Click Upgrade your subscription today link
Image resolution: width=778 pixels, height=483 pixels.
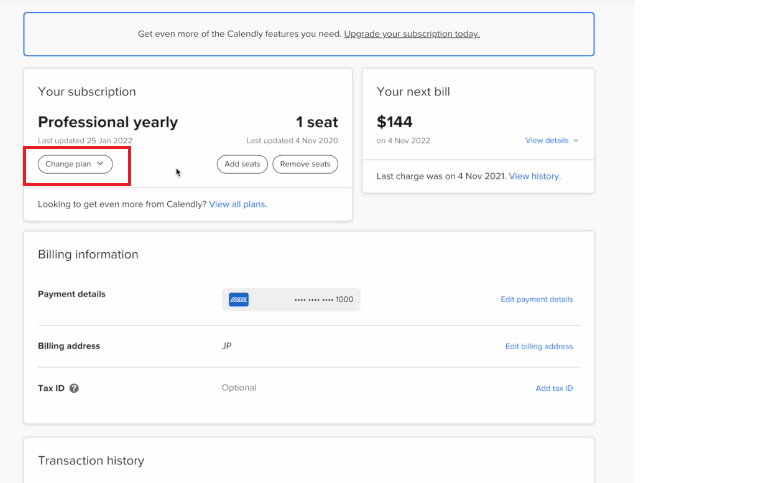click(412, 34)
